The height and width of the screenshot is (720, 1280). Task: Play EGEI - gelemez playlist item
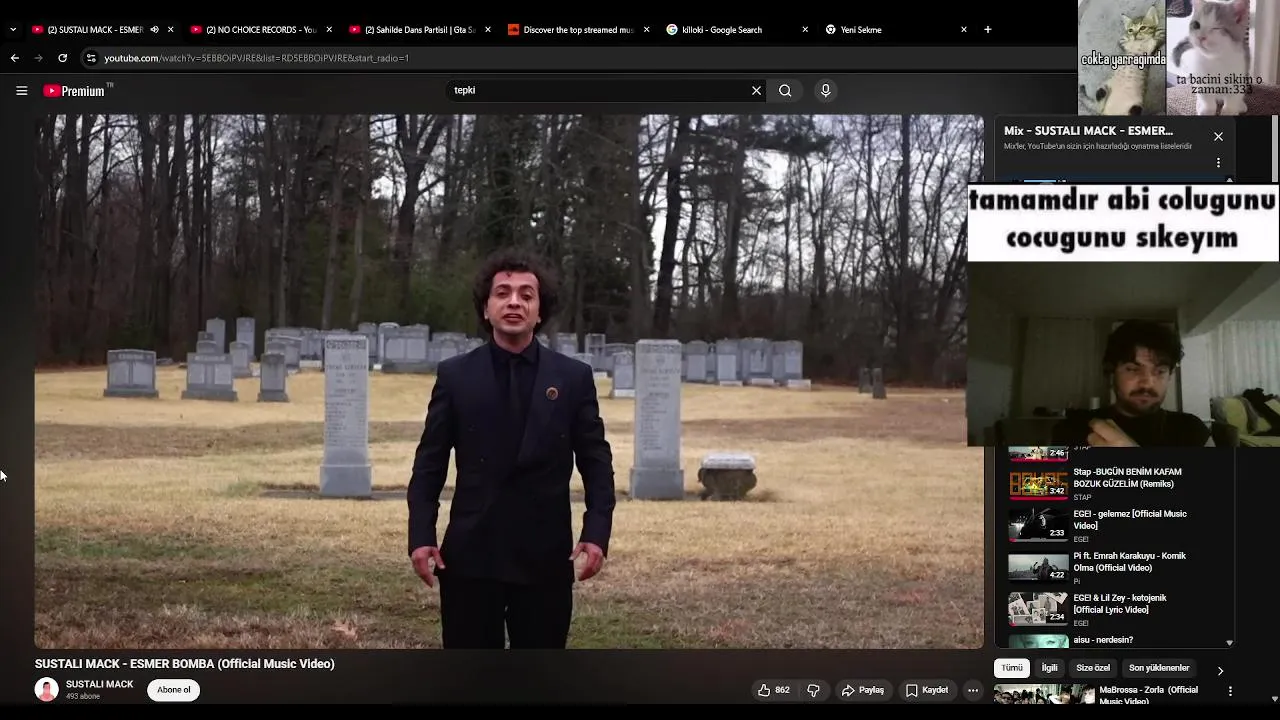1130,520
